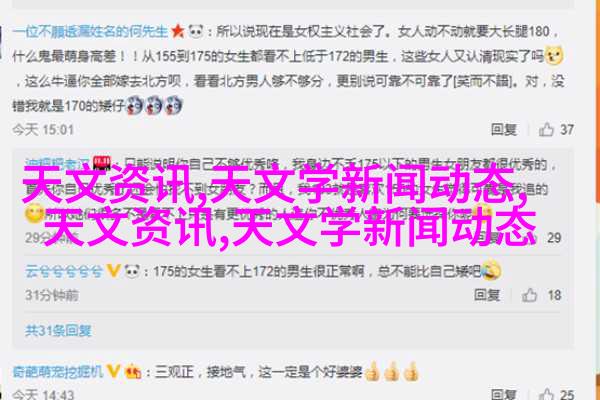Open the 奇葩萌宠挖掘机 user profile
The height and width of the screenshot is (400, 600).
(x=58, y=371)
